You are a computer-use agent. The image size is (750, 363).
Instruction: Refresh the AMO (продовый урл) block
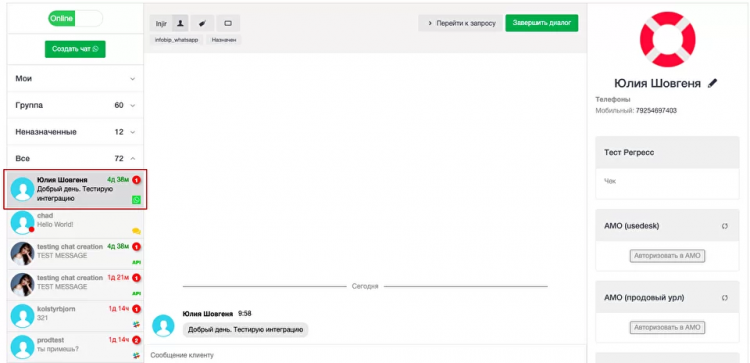tap(725, 298)
